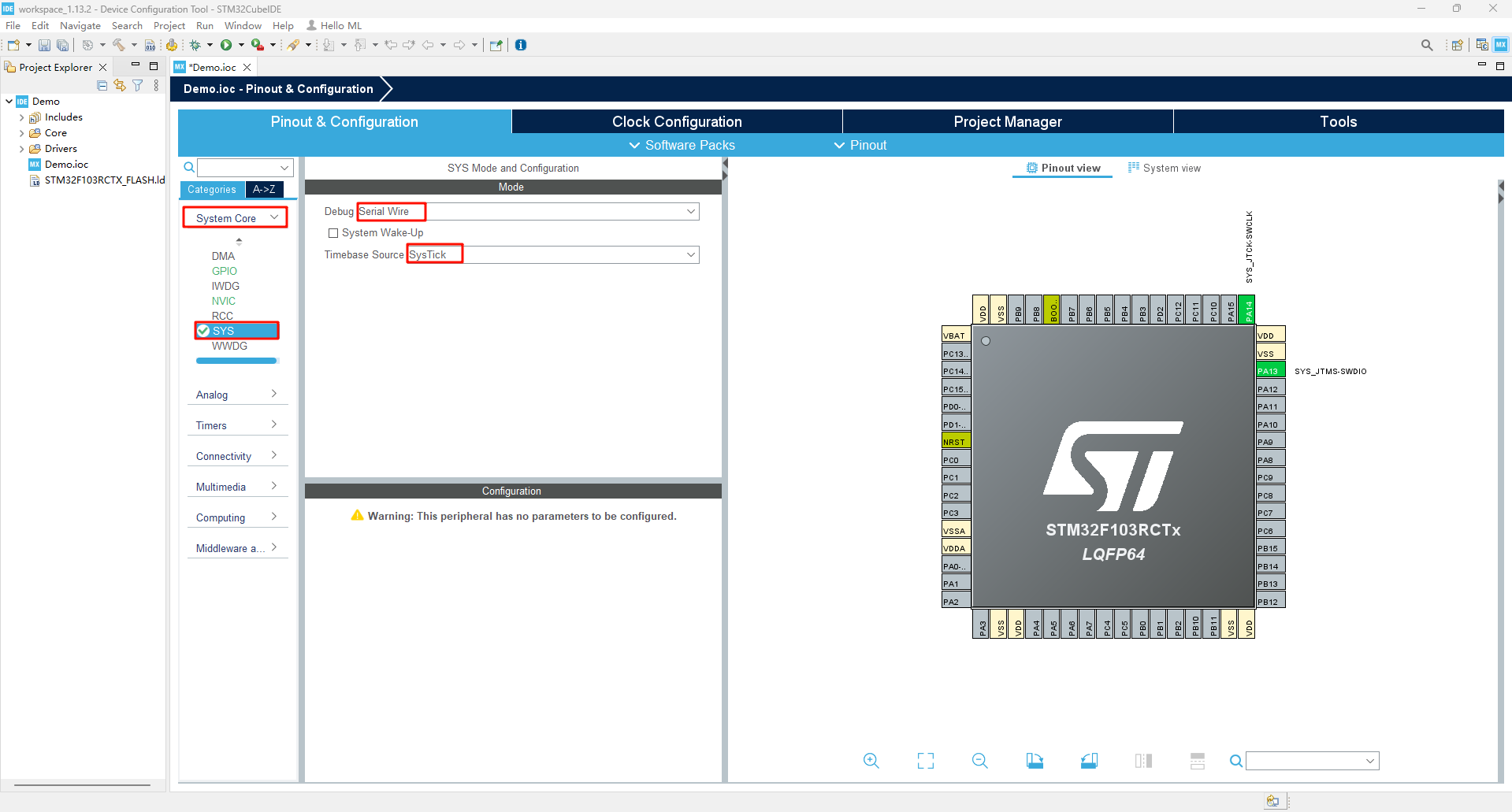The image size is (1512, 812).
Task: Rotate the chip counter-clockwise
Action: (1090, 761)
